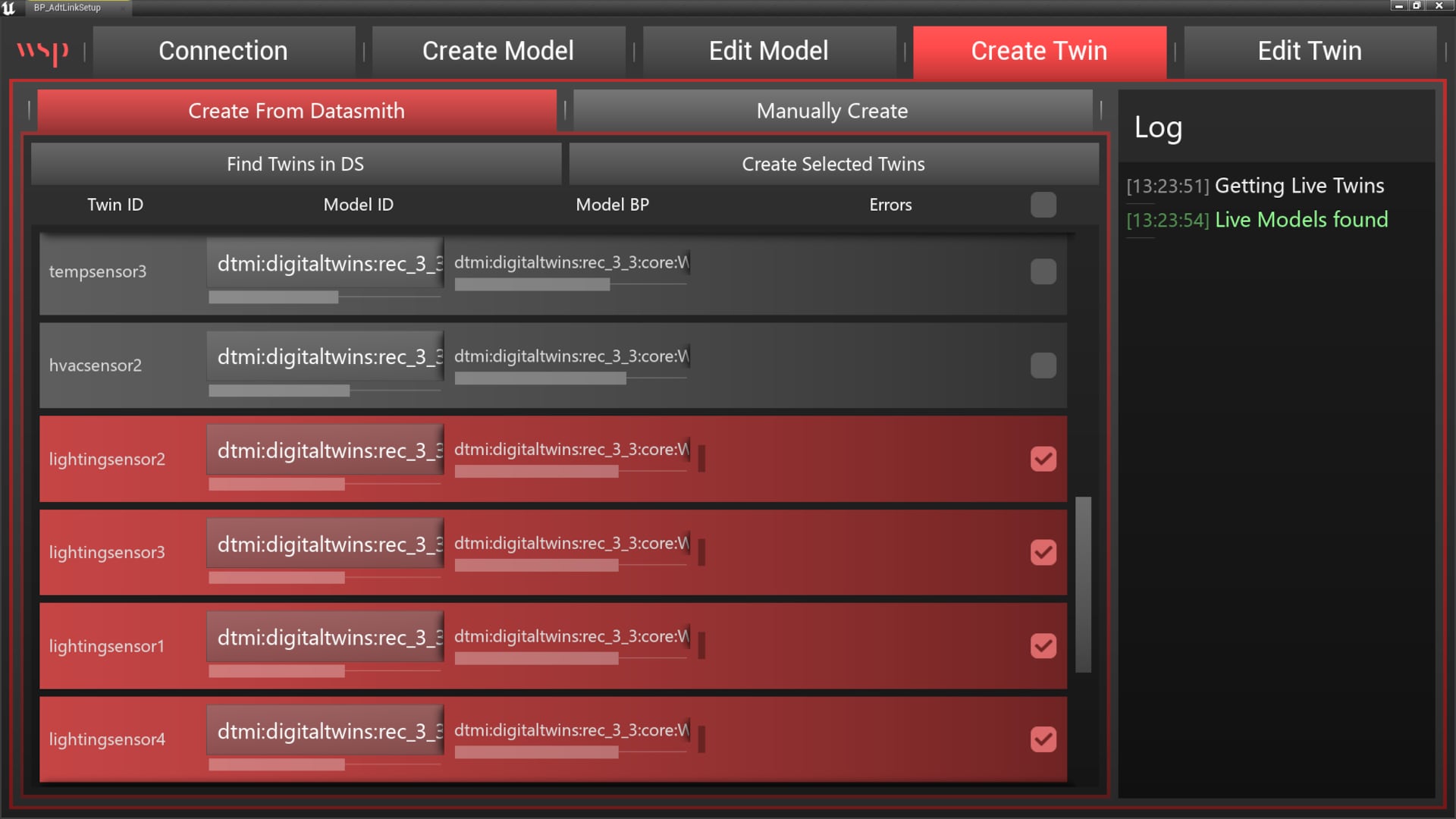Enable the checkbox for tempsensor3
This screenshot has height=819, width=1456.
click(x=1043, y=271)
